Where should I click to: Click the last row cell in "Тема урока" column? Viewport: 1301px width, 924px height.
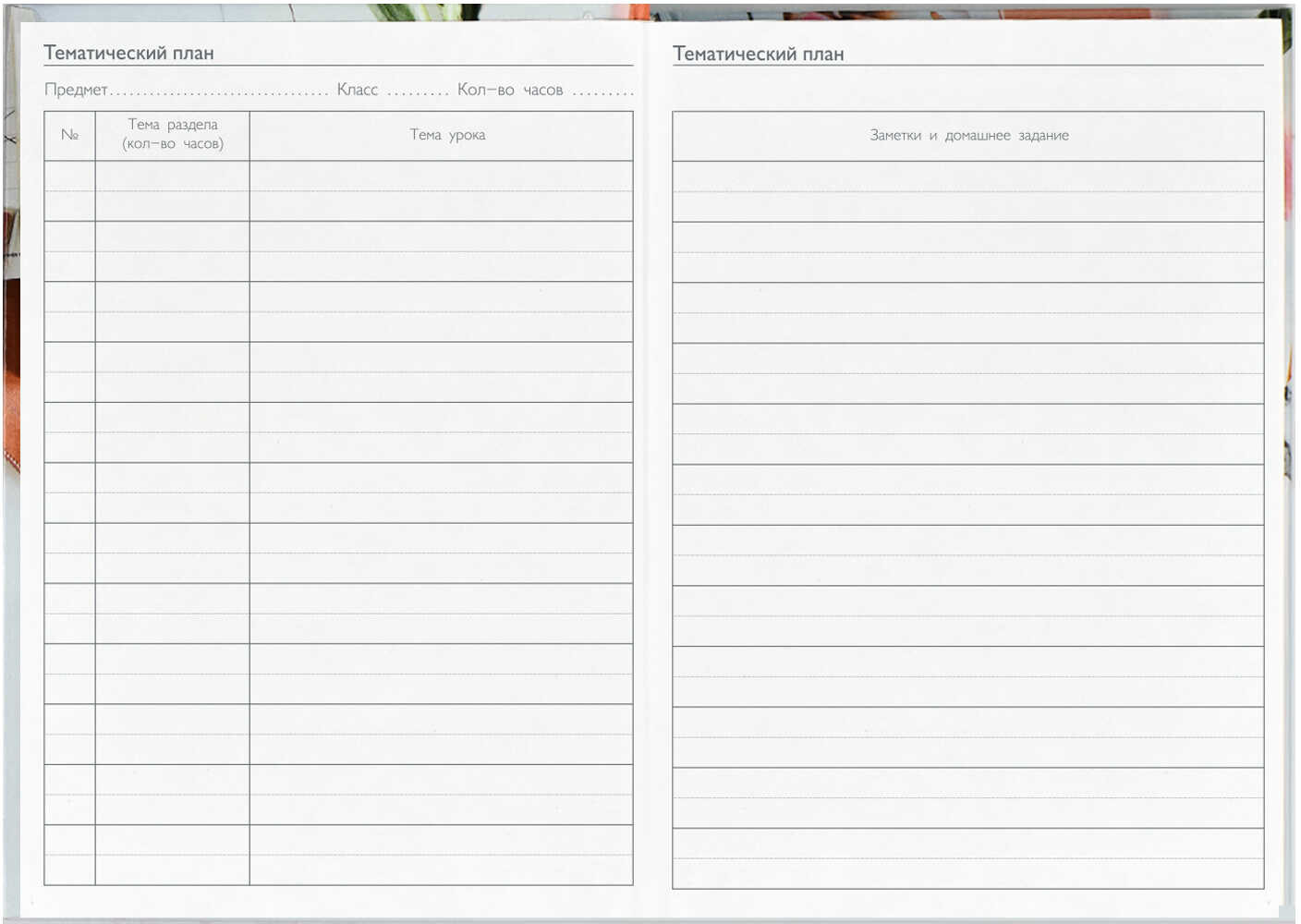(x=441, y=855)
